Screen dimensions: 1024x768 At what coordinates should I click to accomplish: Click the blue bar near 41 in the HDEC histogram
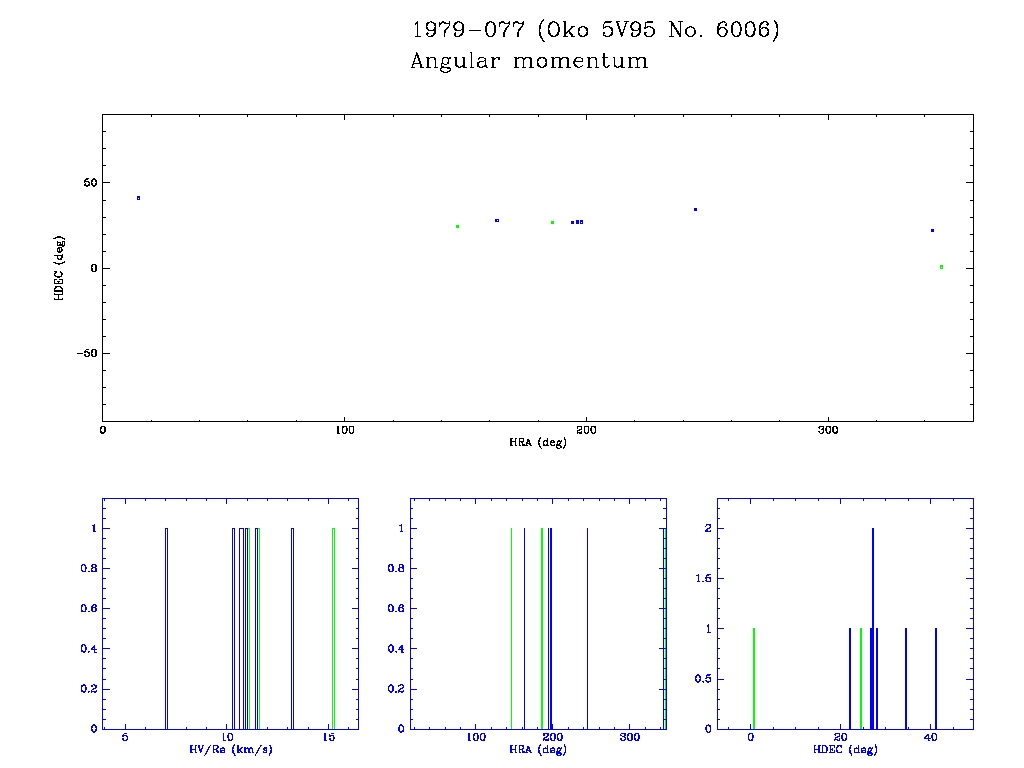coord(936,679)
